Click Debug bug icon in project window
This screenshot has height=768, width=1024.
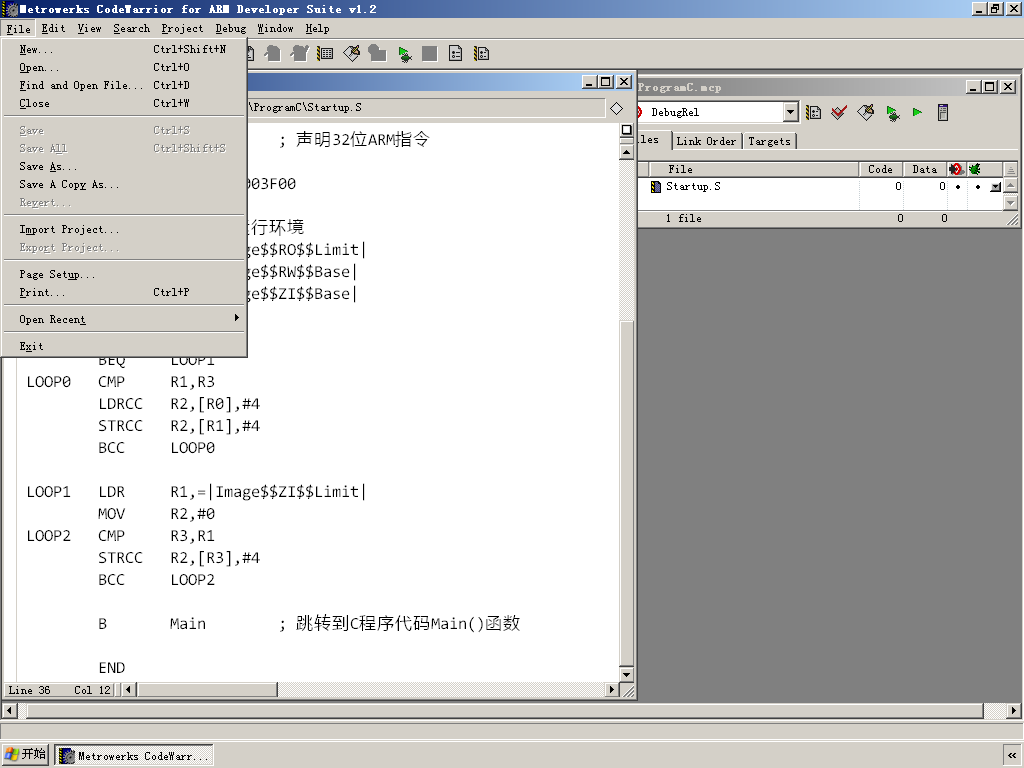893,112
